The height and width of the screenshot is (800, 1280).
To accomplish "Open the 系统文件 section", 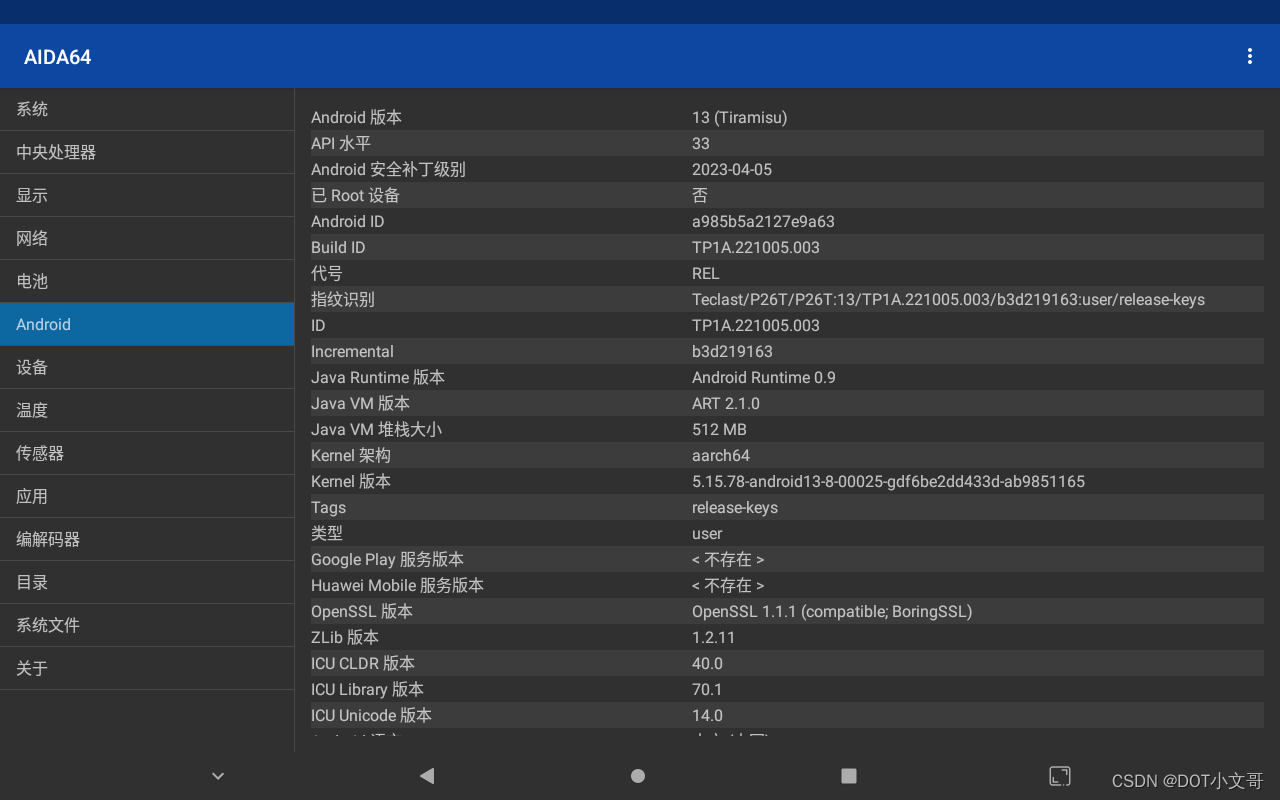I will tap(147, 625).
